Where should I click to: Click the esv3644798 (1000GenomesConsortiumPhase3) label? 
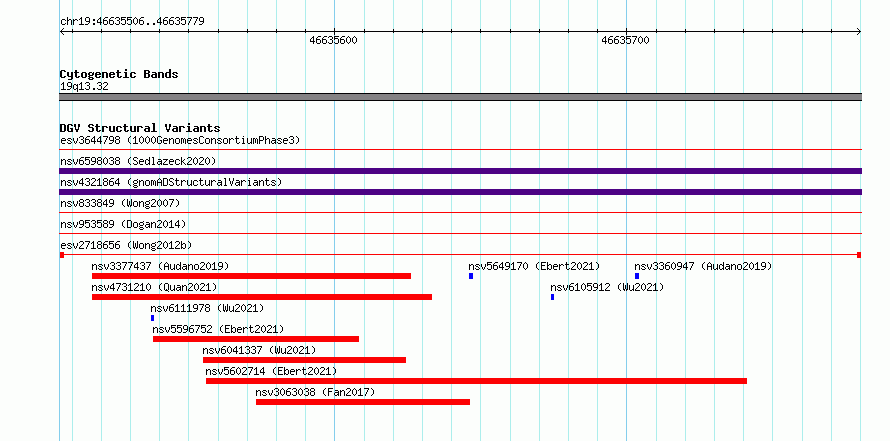point(180,140)
